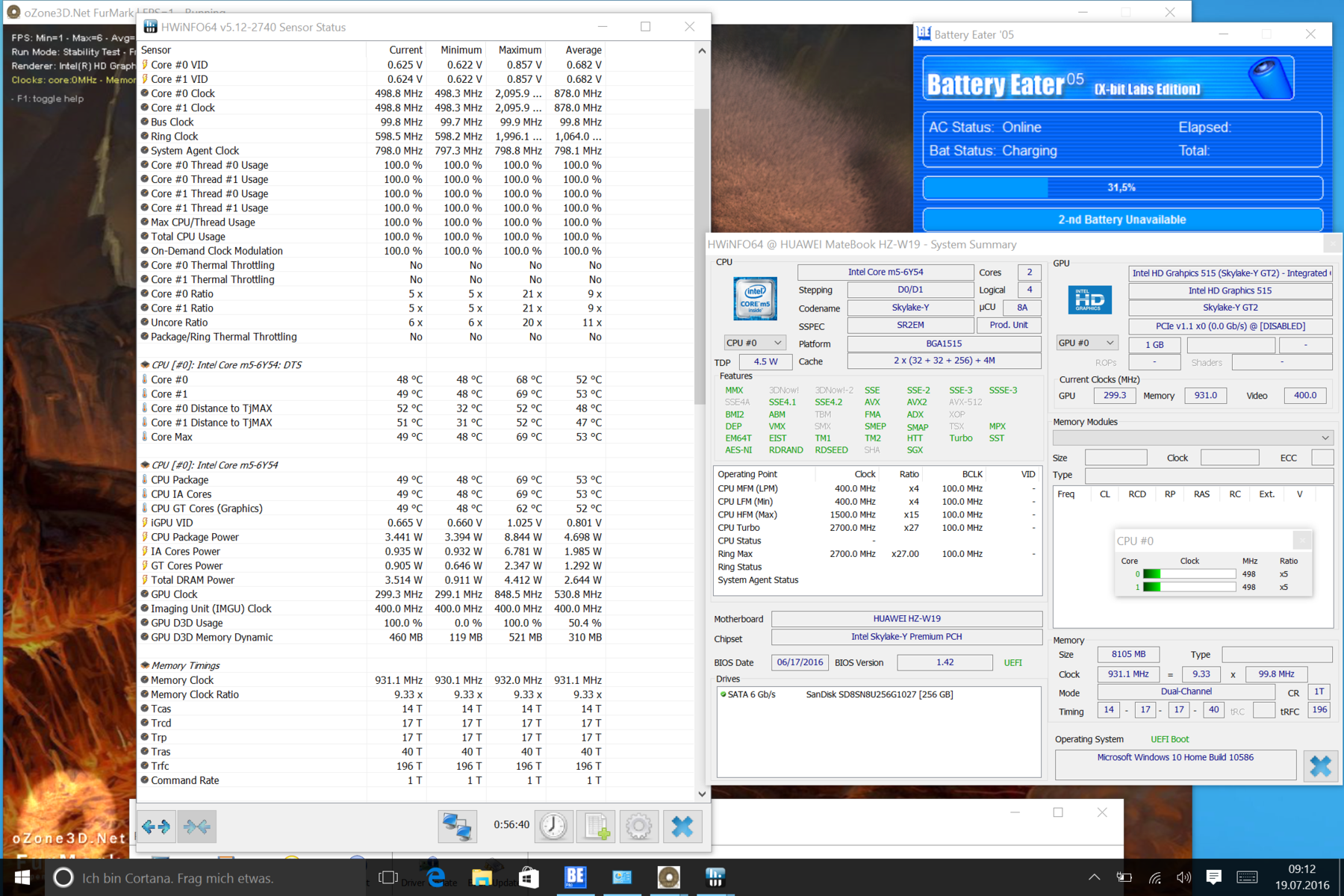Viewport: 1344px width, 896px height.
Task: Select the Command Rate sensor row
Action: coord(372,780)
